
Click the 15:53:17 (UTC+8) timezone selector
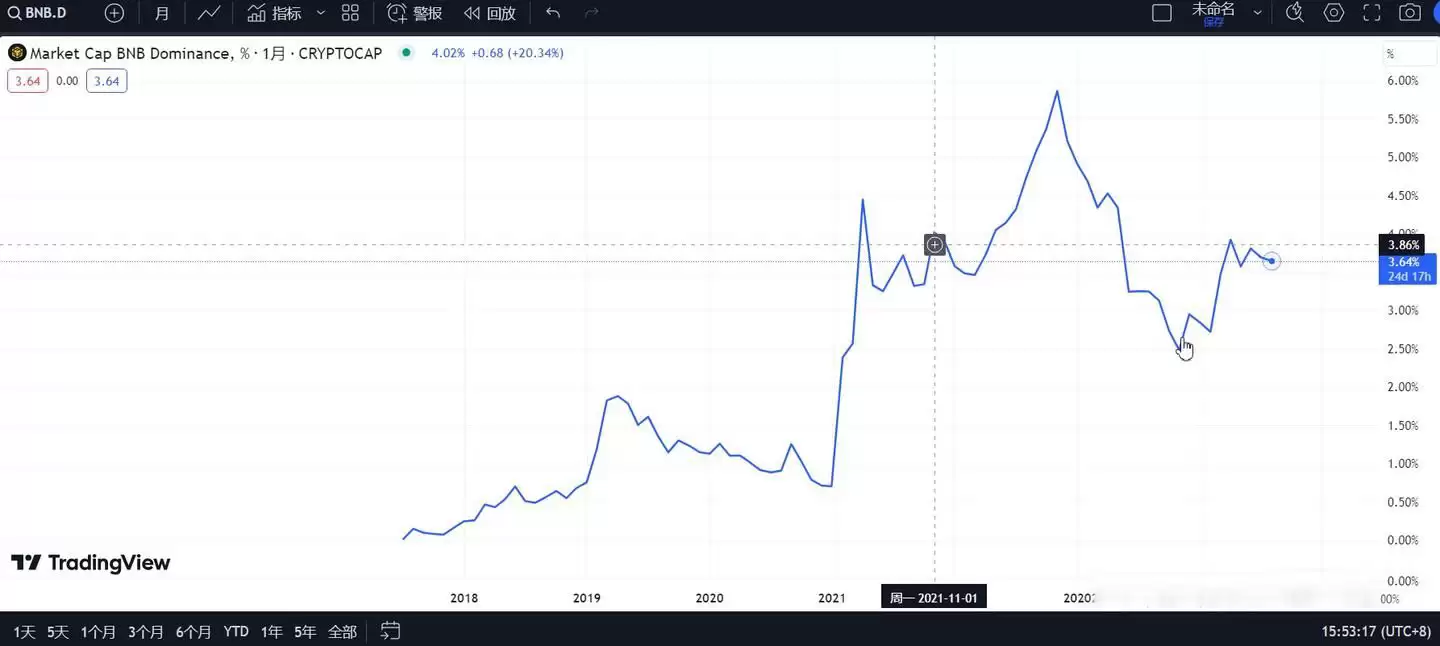1375,631
